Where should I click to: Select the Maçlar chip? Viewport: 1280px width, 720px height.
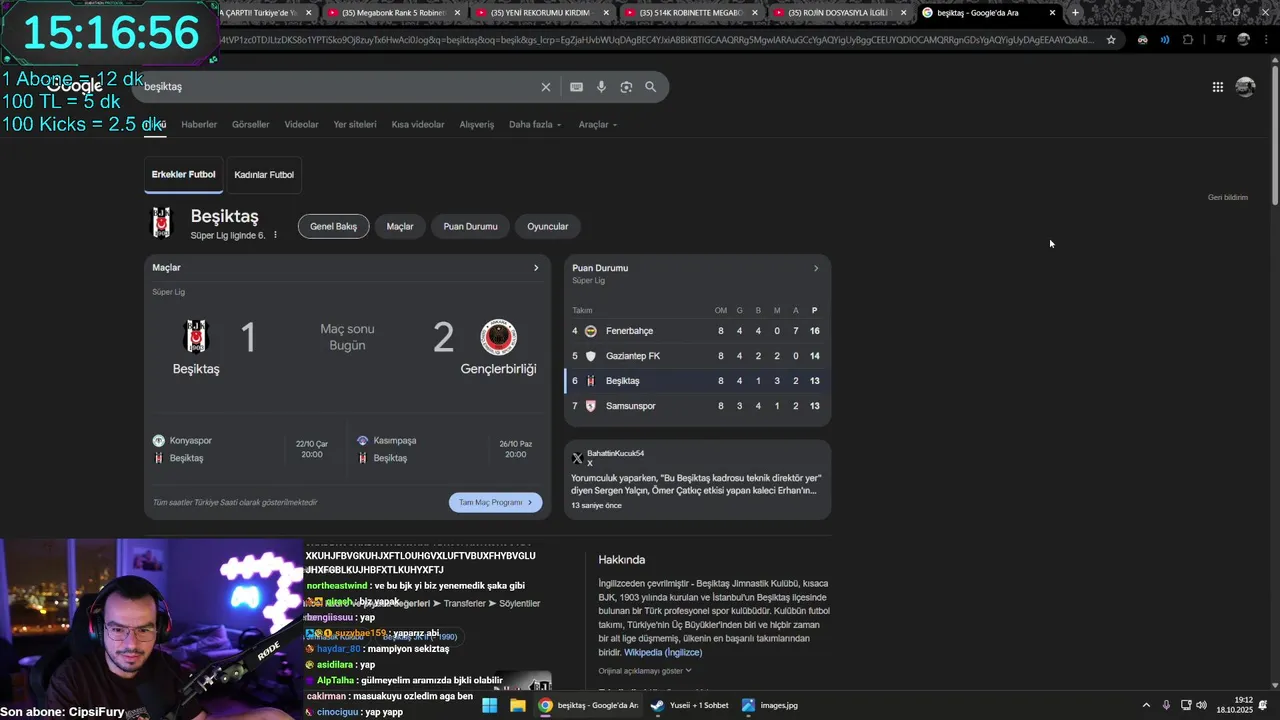coord(400,227)
